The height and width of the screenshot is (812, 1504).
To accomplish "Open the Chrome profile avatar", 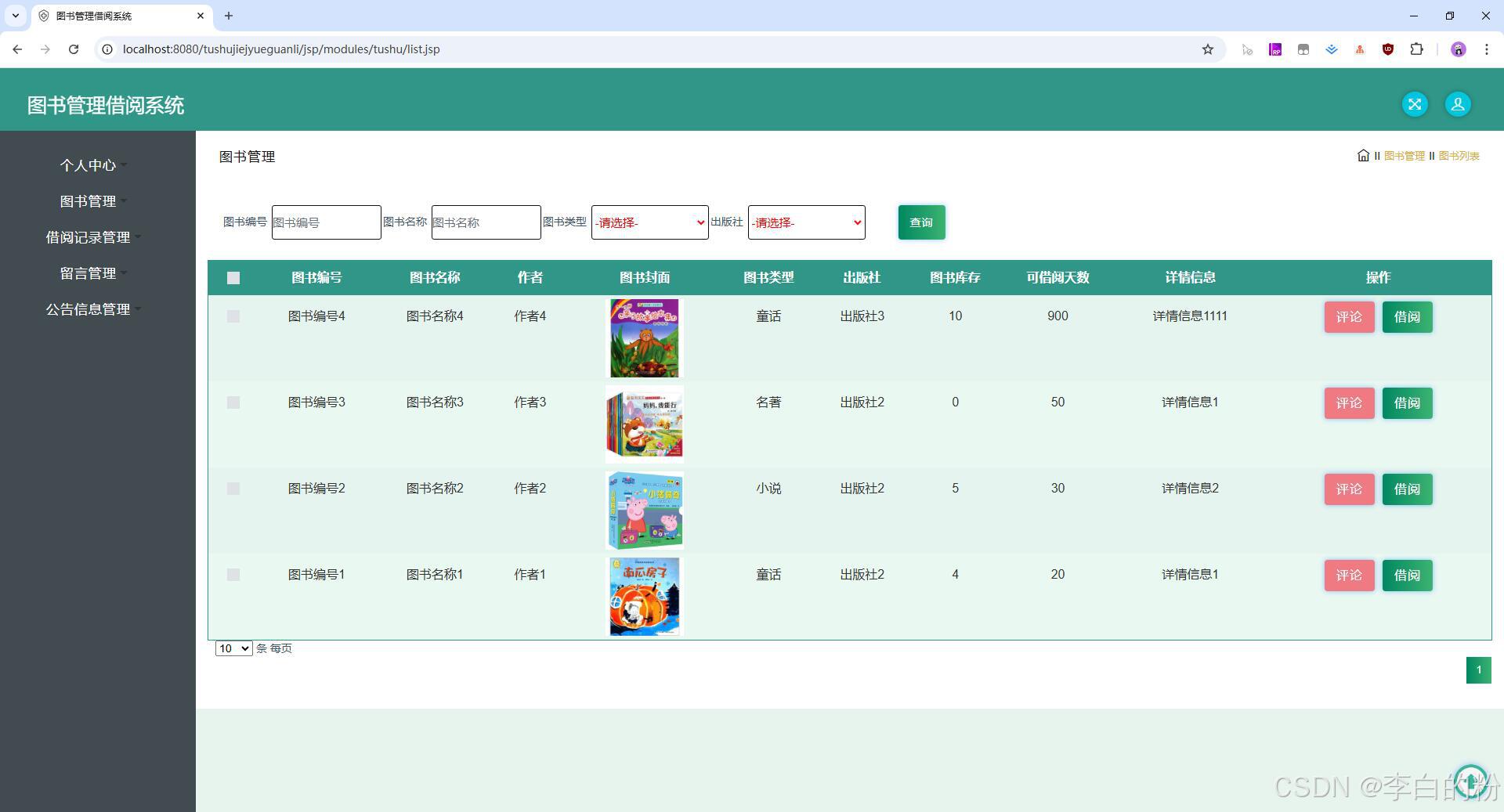I will (x=1458, y=49).
